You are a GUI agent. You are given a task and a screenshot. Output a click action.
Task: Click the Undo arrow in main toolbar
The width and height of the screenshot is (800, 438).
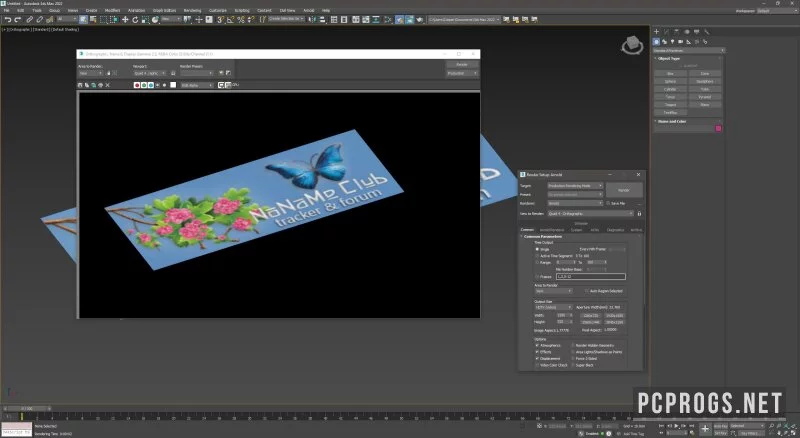click(8, 19)
